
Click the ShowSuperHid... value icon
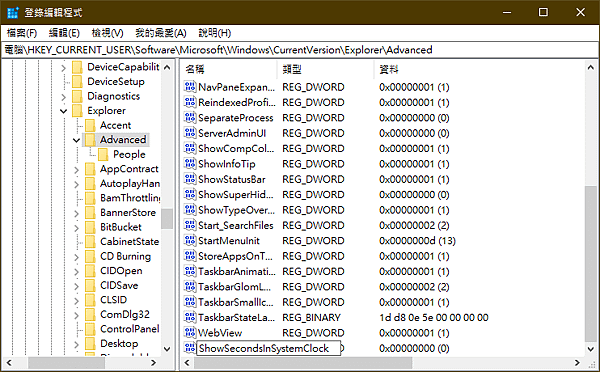[190, 194]
